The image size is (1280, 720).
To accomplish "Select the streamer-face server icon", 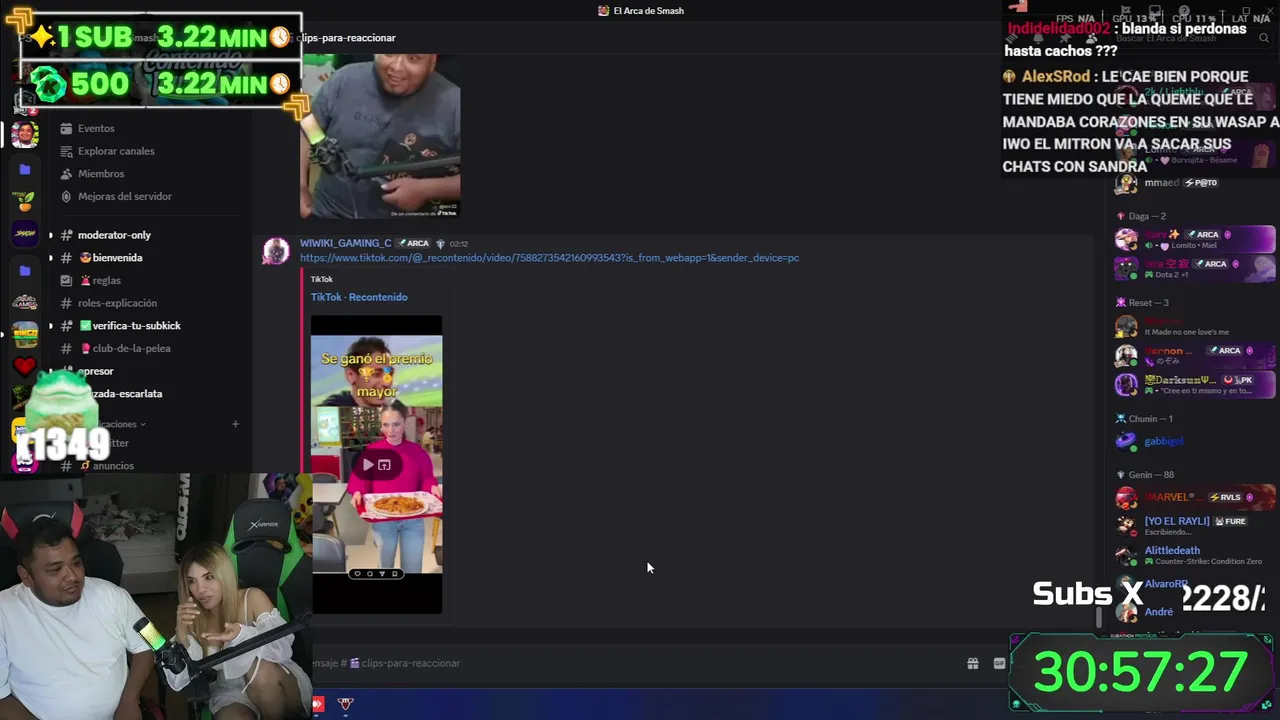I will [x=25, y=134].
